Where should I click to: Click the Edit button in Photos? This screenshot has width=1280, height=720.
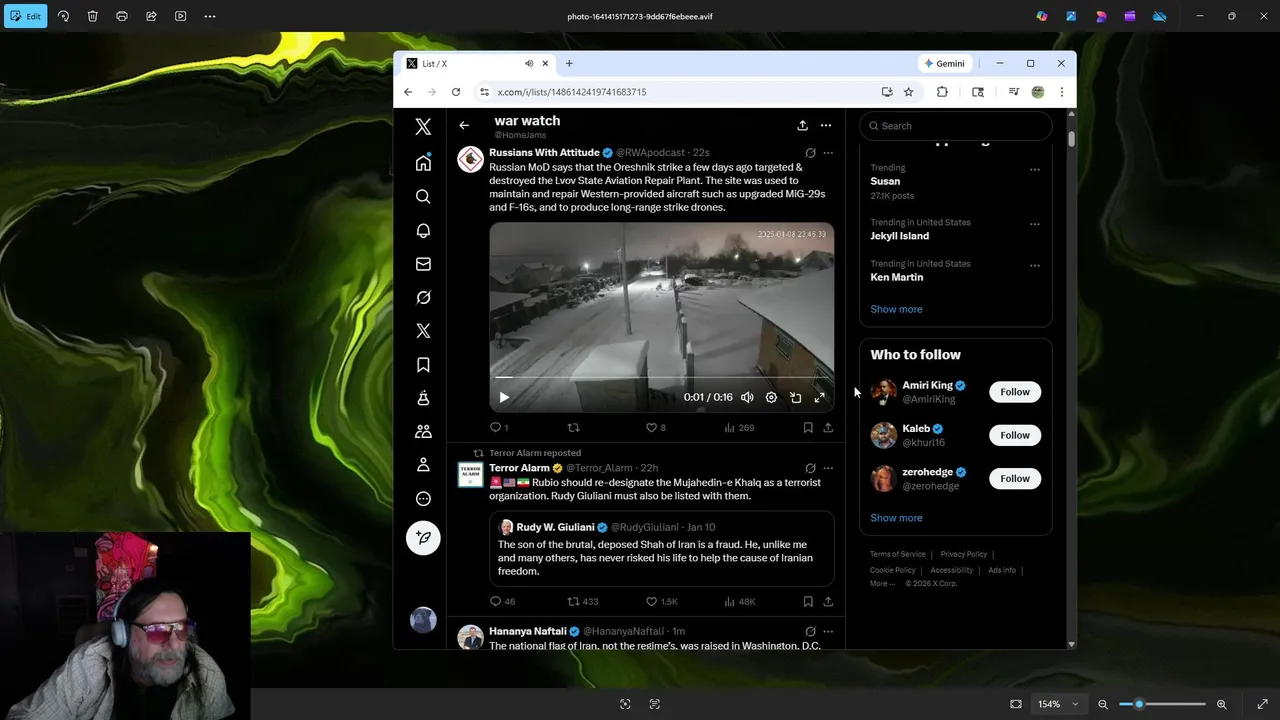tap(25, 16)
